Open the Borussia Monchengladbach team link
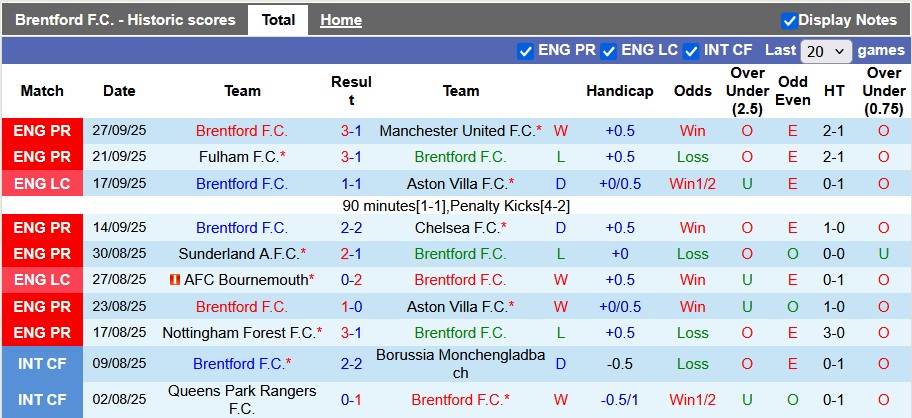 tap(460, 364)
